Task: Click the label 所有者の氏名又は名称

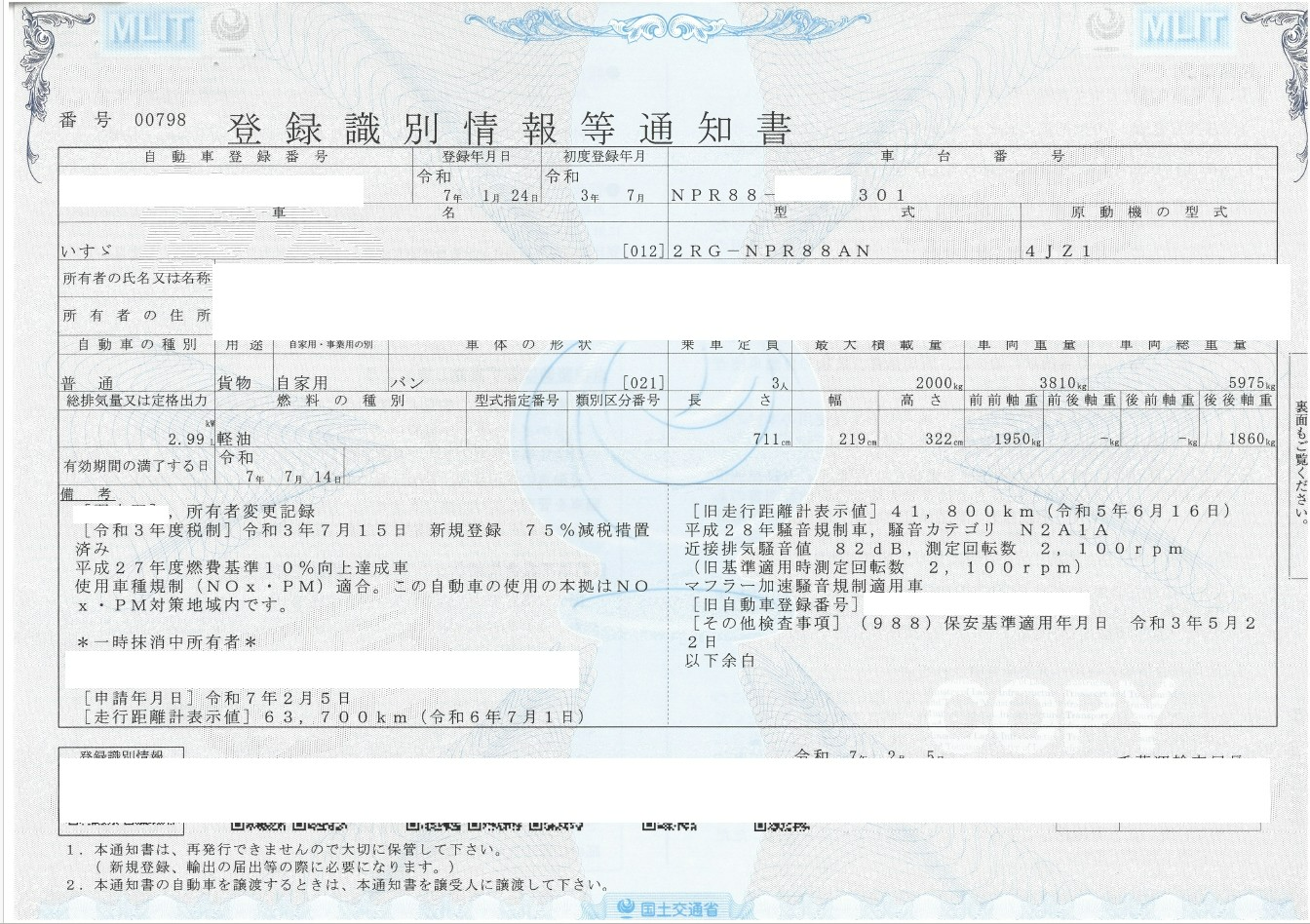Action: pos(136,279)
